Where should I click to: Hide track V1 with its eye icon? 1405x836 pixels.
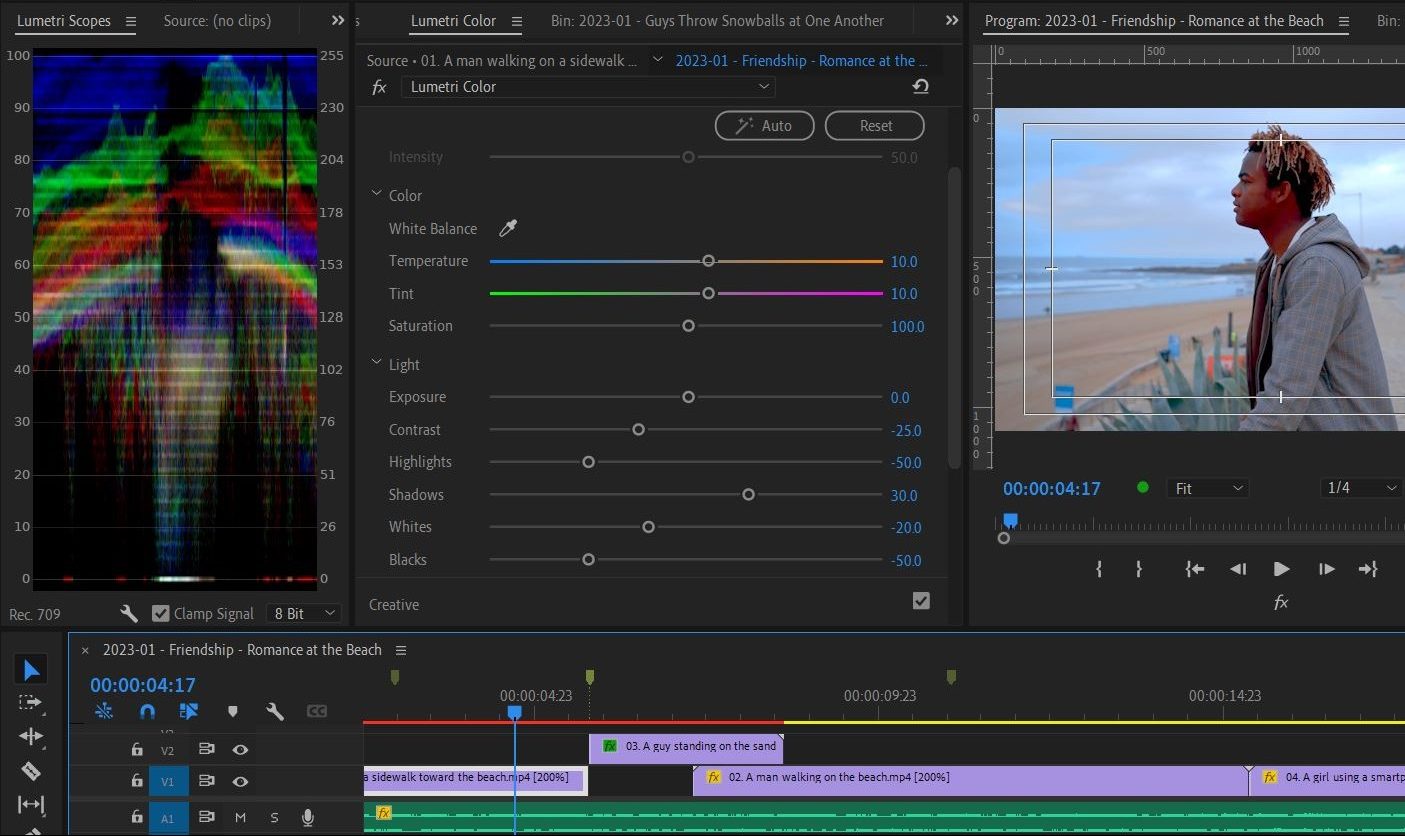click(240, 781)
